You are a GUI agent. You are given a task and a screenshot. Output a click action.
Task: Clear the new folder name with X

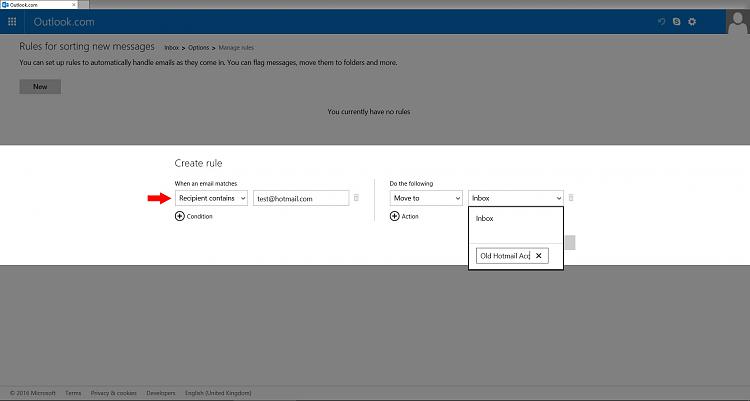pyautogui.click(x=539, y=256)
